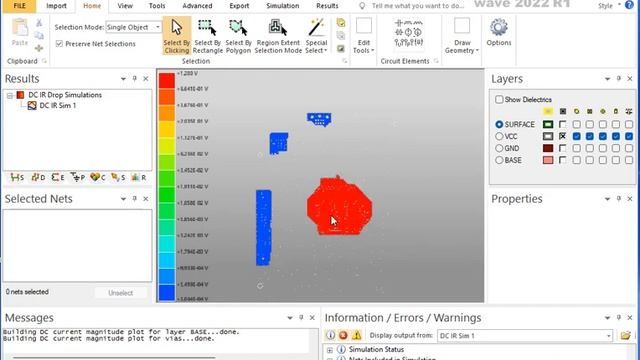Choose the Select By Polygon tool
Viewport: 640px width, 360px height.
pos(238,36)
